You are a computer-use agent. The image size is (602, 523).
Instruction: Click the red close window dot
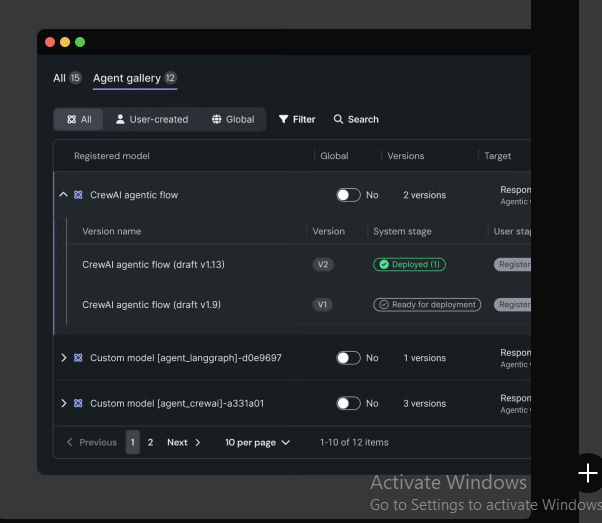50,42
